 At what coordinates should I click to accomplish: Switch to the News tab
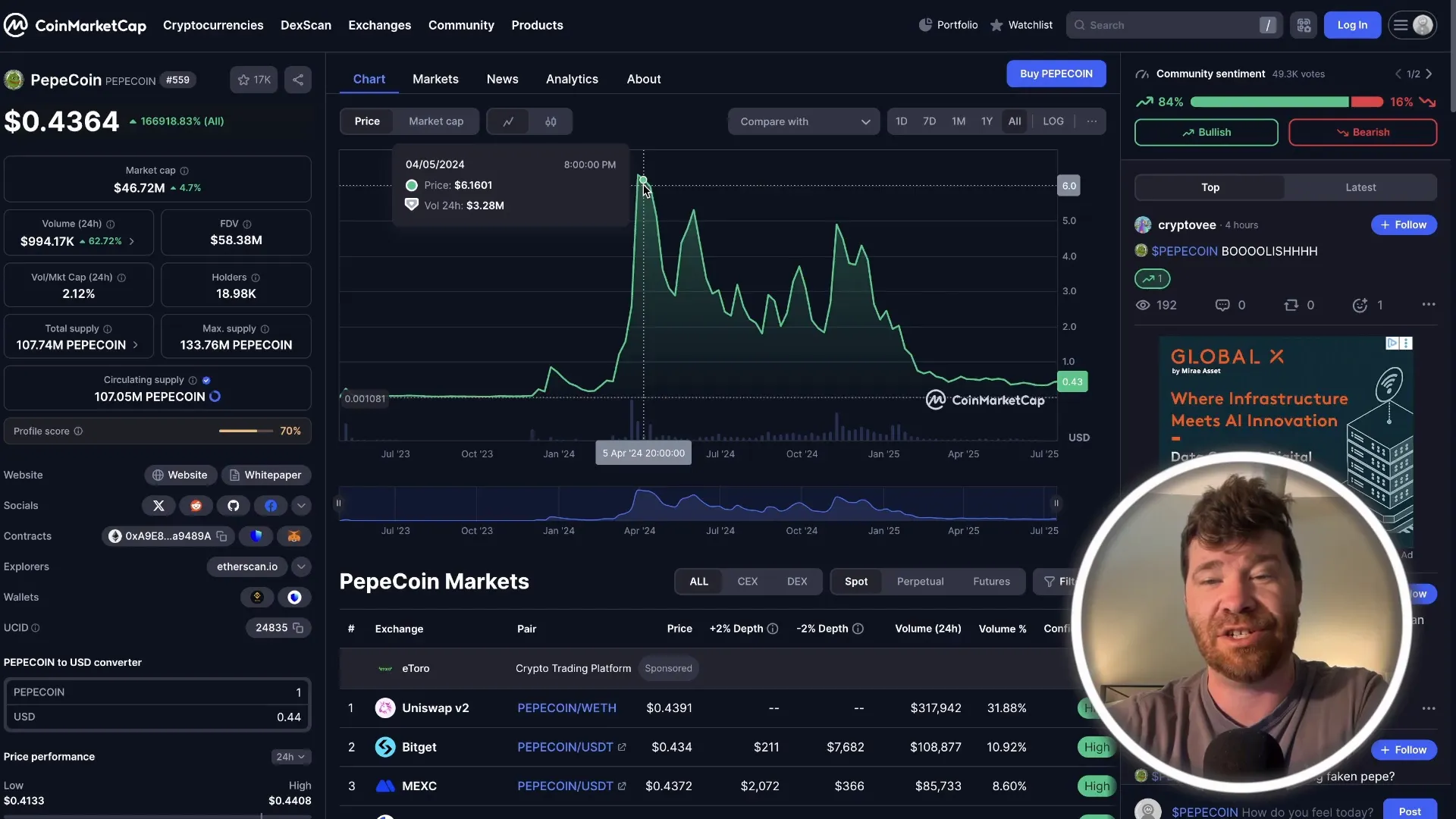pos(502,79)
